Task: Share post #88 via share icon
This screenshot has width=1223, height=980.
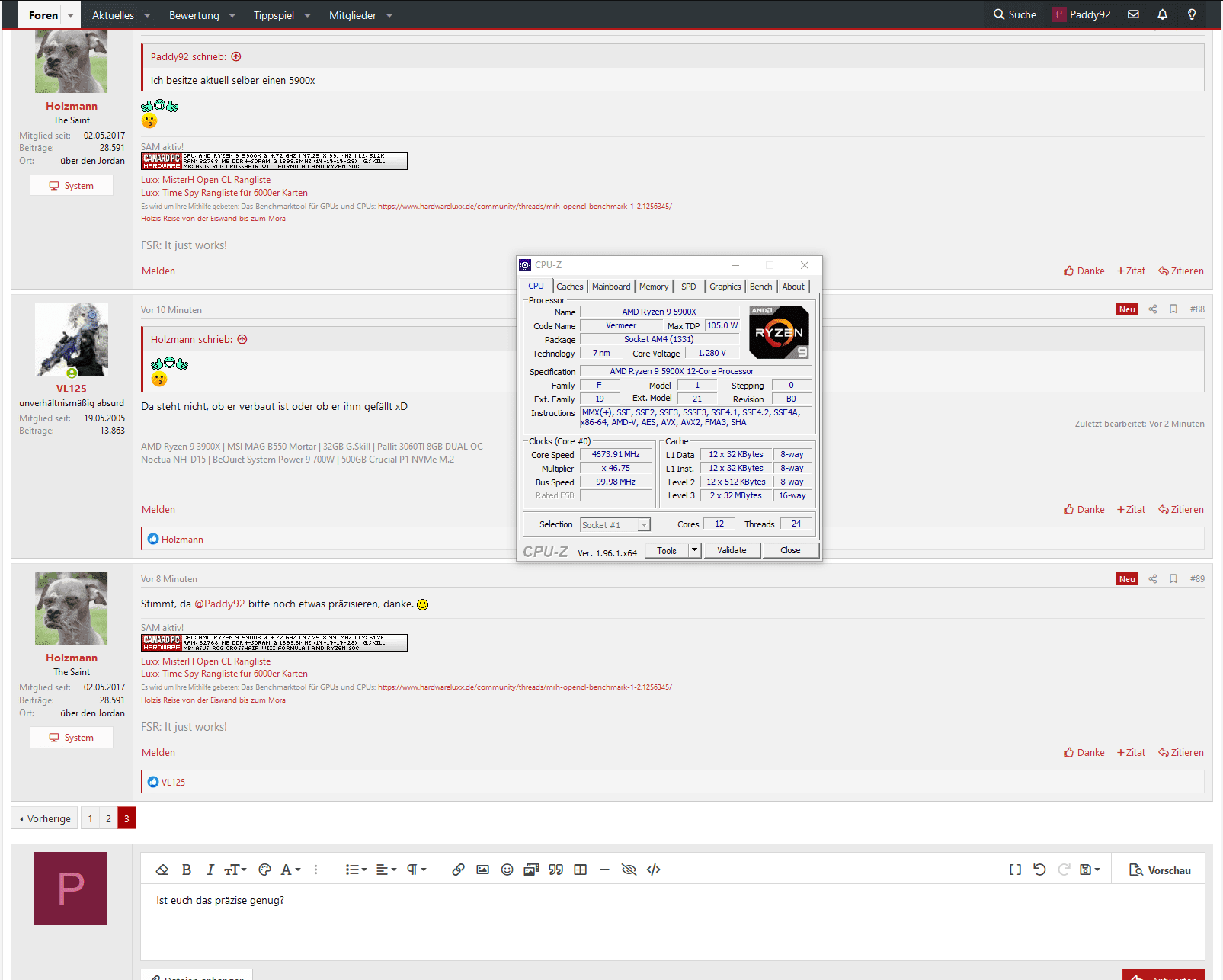Action: pos(1153,309)
